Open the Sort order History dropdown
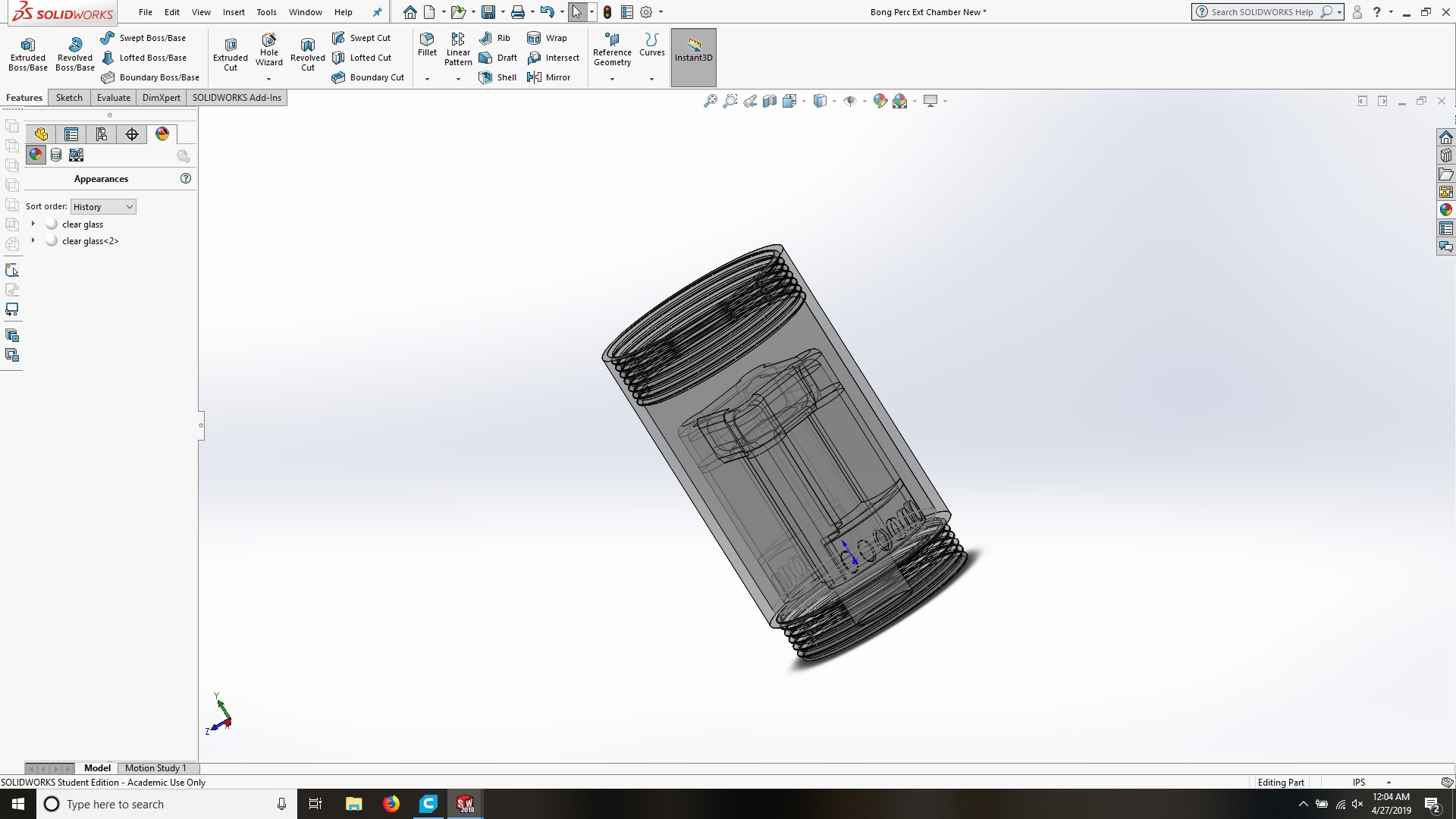 point(103,207)
